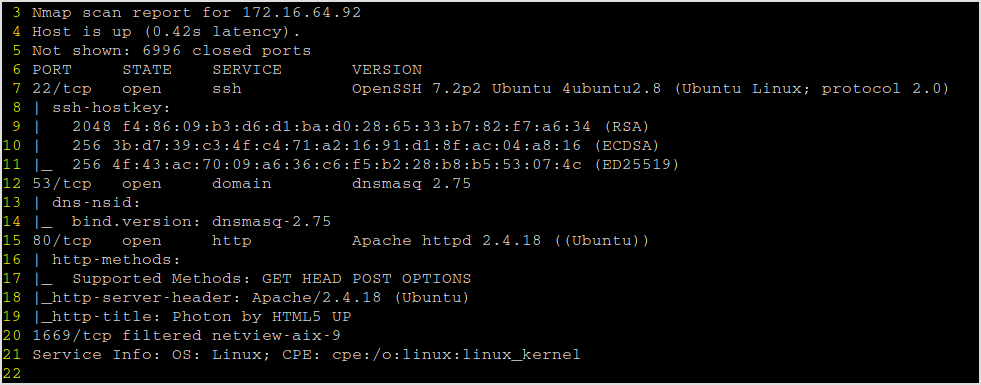Click the ED25519 hostkey fingerprint line
The image size is (981, 385).
click(x=356, y=165)
